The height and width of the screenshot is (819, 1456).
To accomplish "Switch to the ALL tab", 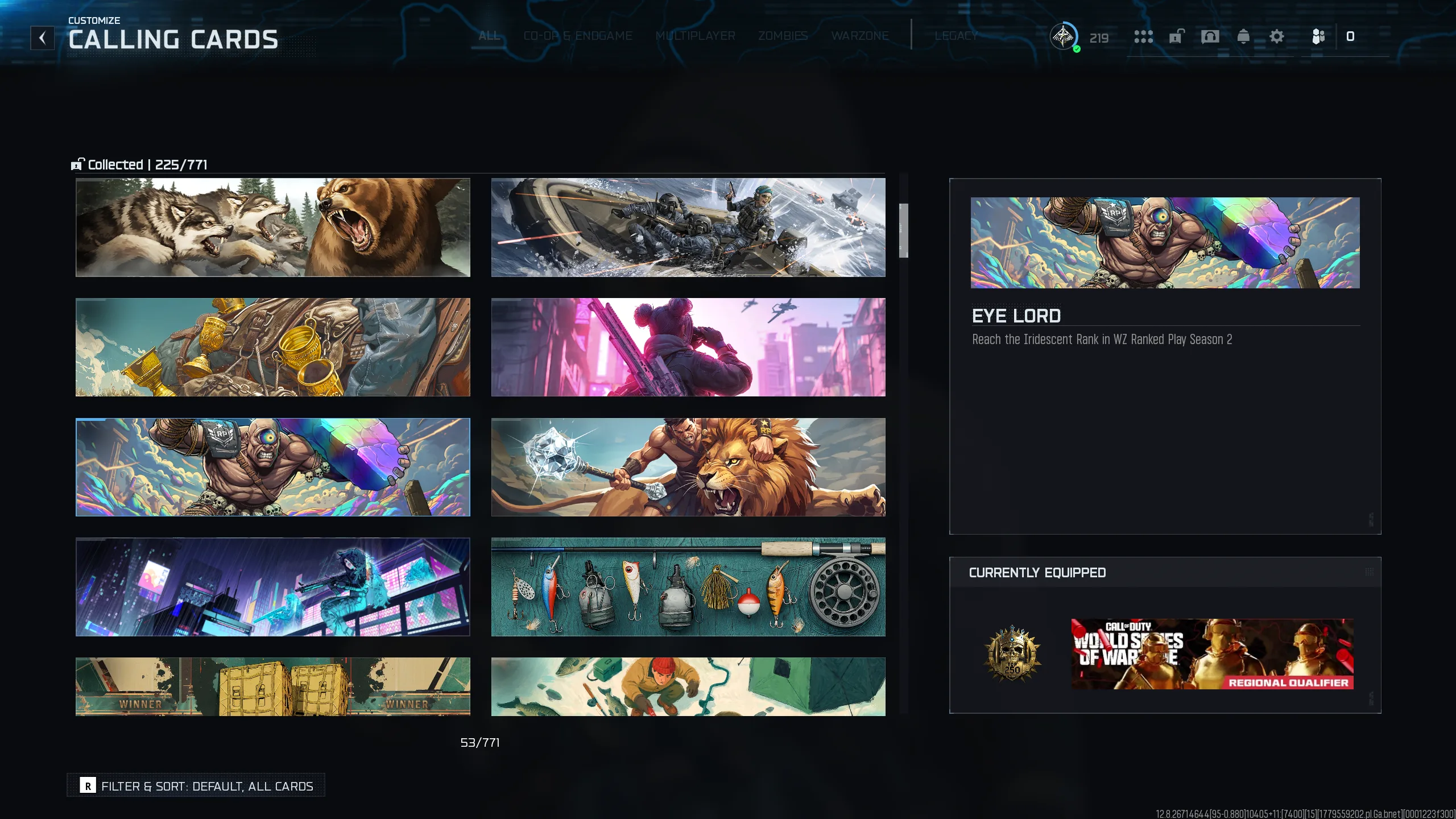I will click(489, 36).
